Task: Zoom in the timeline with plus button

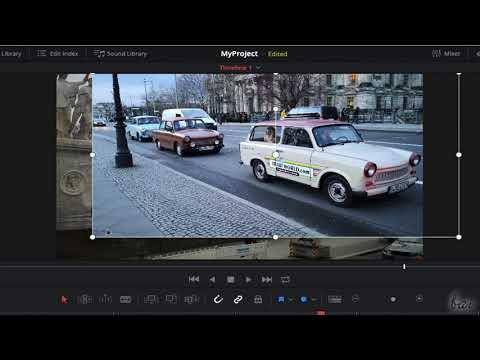Action: point(419,299)
